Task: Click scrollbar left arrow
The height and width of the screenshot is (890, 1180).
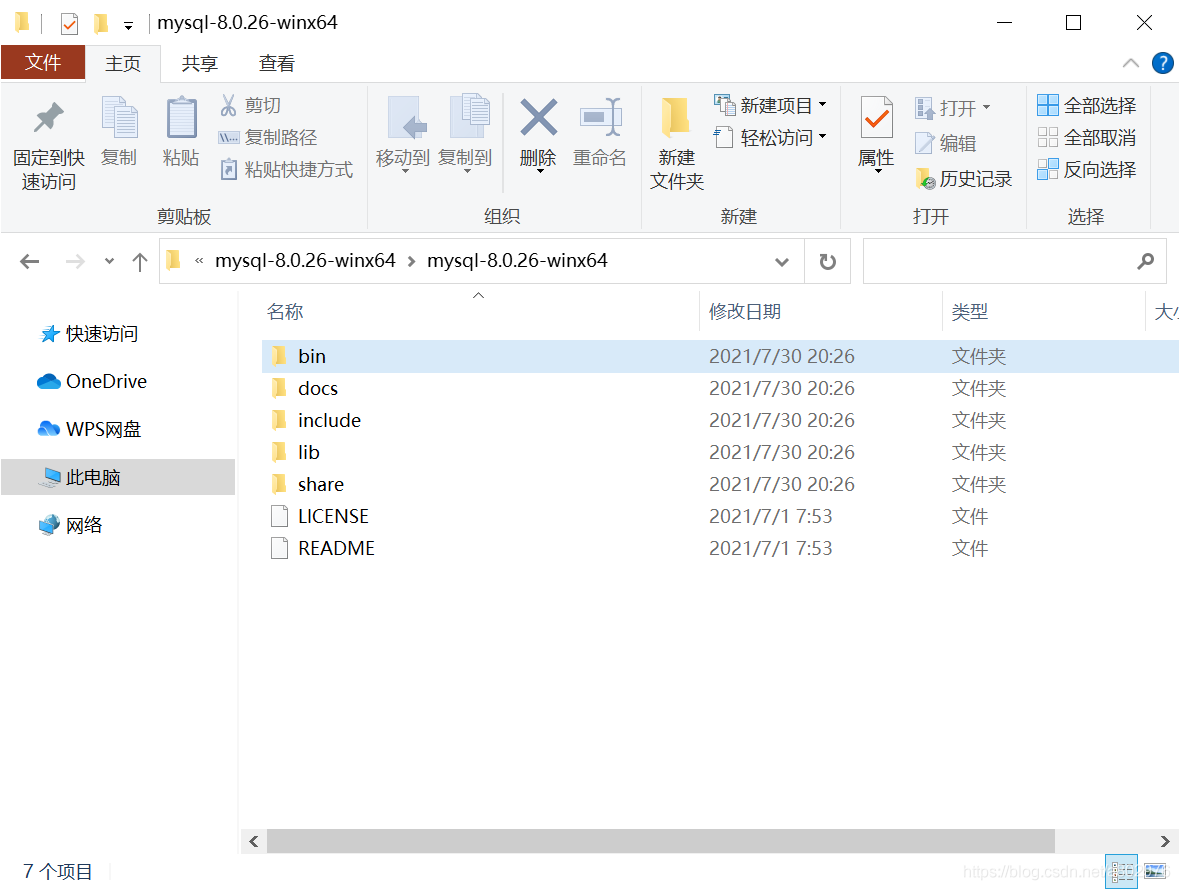Action: 254,841
